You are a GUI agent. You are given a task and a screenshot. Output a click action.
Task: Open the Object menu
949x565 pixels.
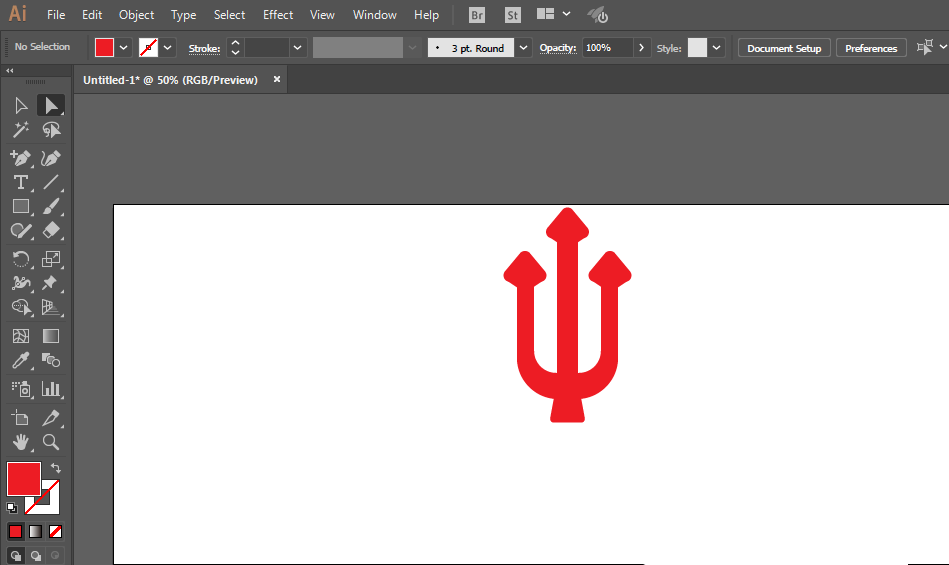(x=136, y=15)
